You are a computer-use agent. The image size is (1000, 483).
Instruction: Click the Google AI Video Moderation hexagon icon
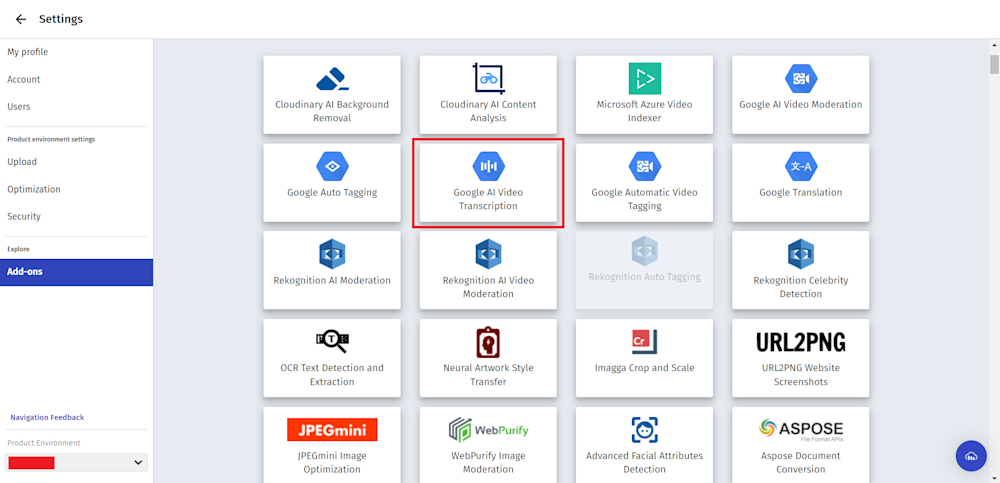(x=801, y=78)
